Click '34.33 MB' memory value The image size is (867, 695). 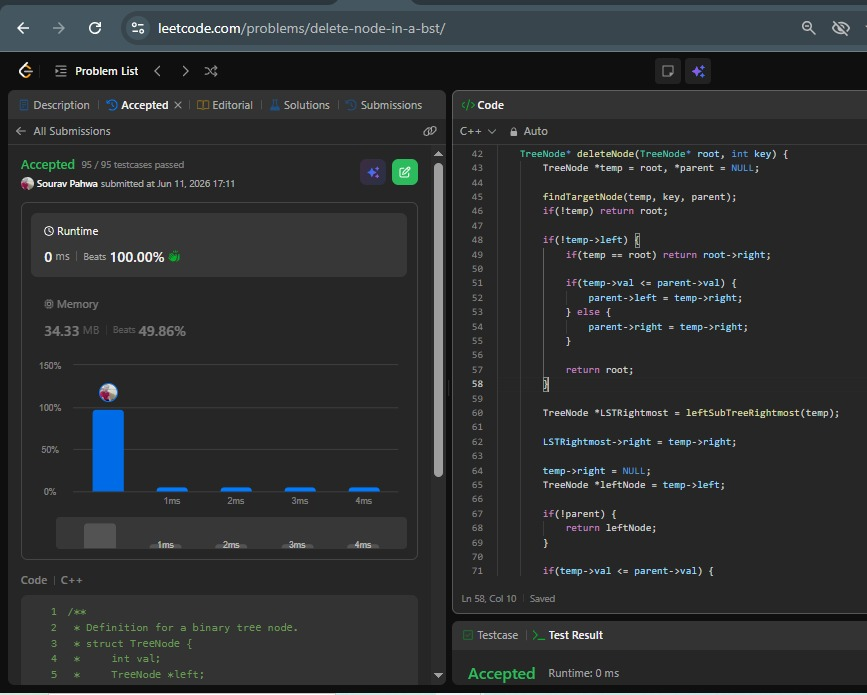tap(71, 331)
